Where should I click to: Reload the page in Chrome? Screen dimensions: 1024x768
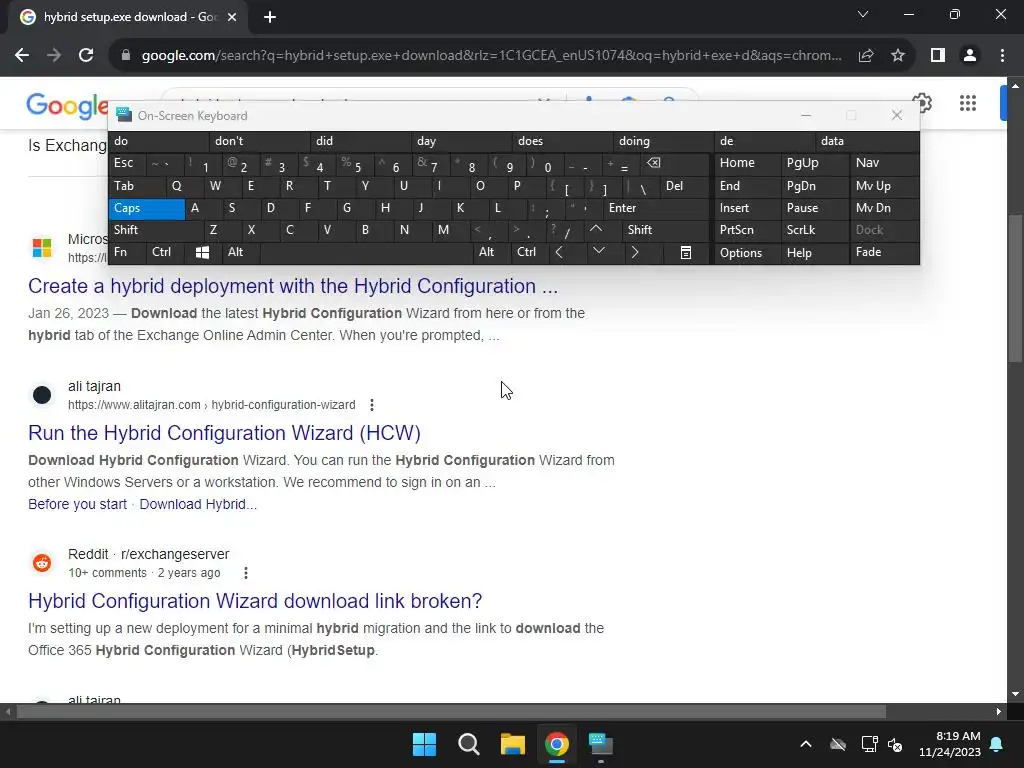click(86, 56)
